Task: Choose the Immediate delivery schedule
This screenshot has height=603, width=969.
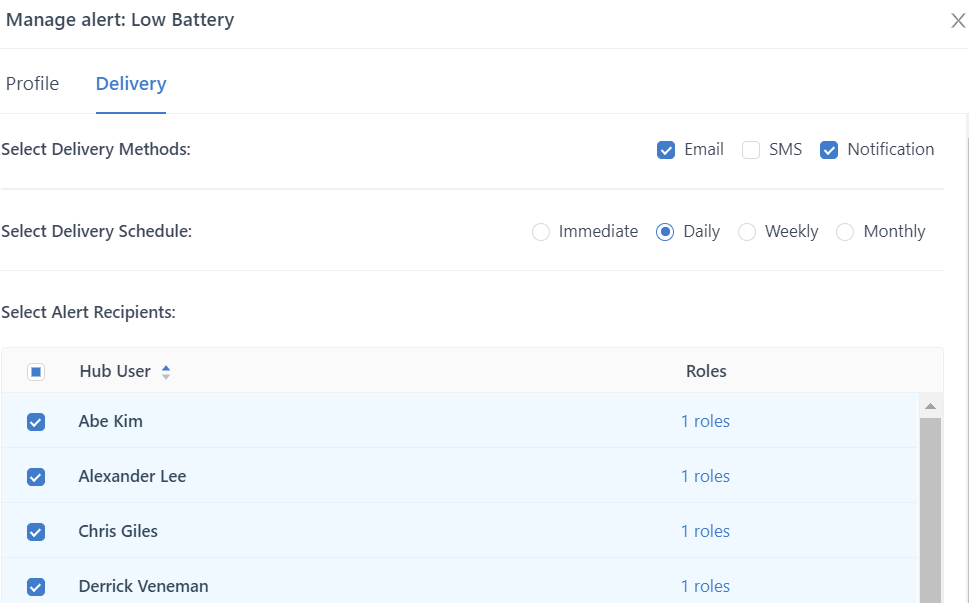Action: point(541,232)
